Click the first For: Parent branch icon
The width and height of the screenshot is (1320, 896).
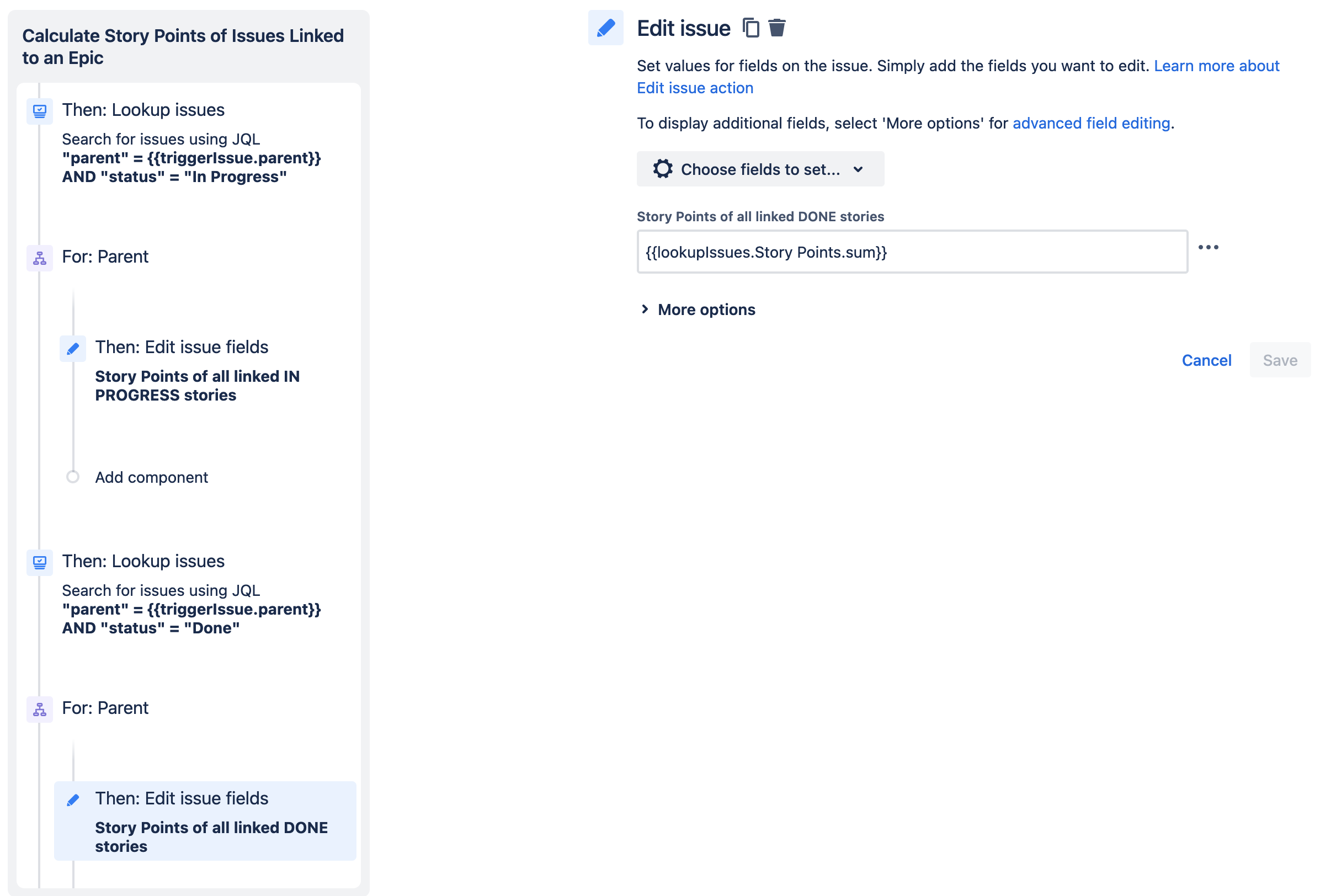40,258
